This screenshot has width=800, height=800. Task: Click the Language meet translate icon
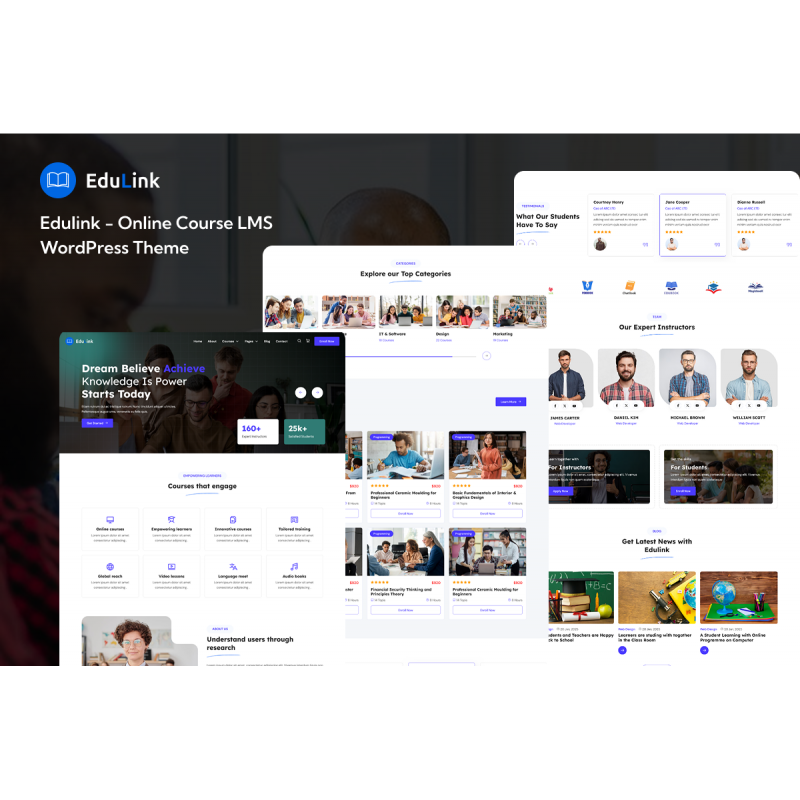click(x=233, y=566)
